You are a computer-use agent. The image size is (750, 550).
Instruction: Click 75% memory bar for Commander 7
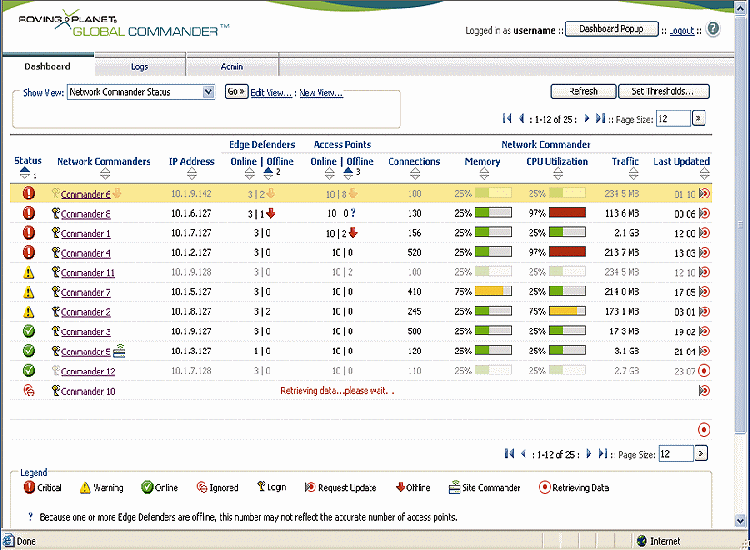[x=493, y=291]
